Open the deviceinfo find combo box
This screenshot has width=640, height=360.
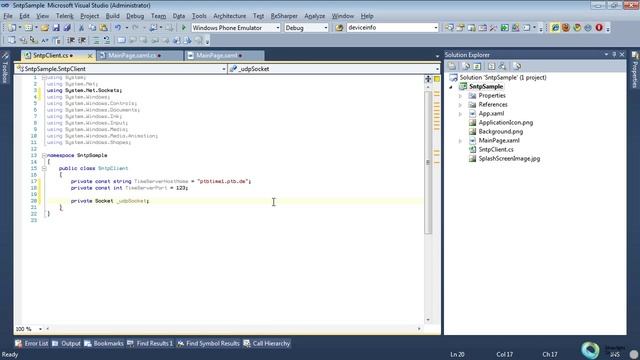tap(436, 28)
